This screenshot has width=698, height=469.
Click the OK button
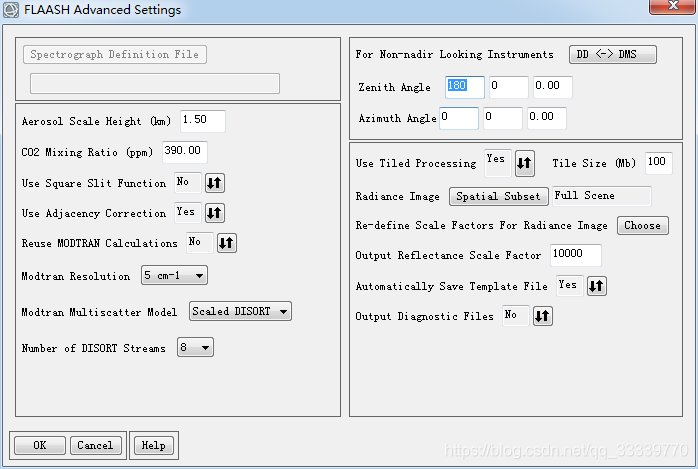(40, 445)
